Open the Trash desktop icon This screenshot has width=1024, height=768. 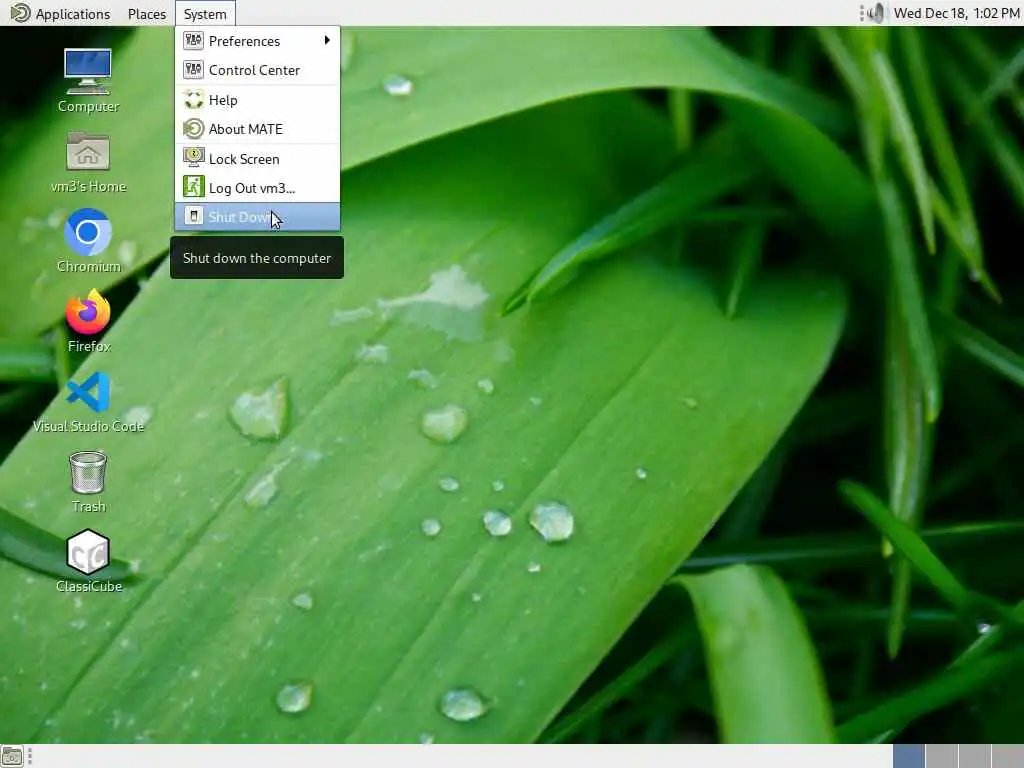[x=88, y=472]
